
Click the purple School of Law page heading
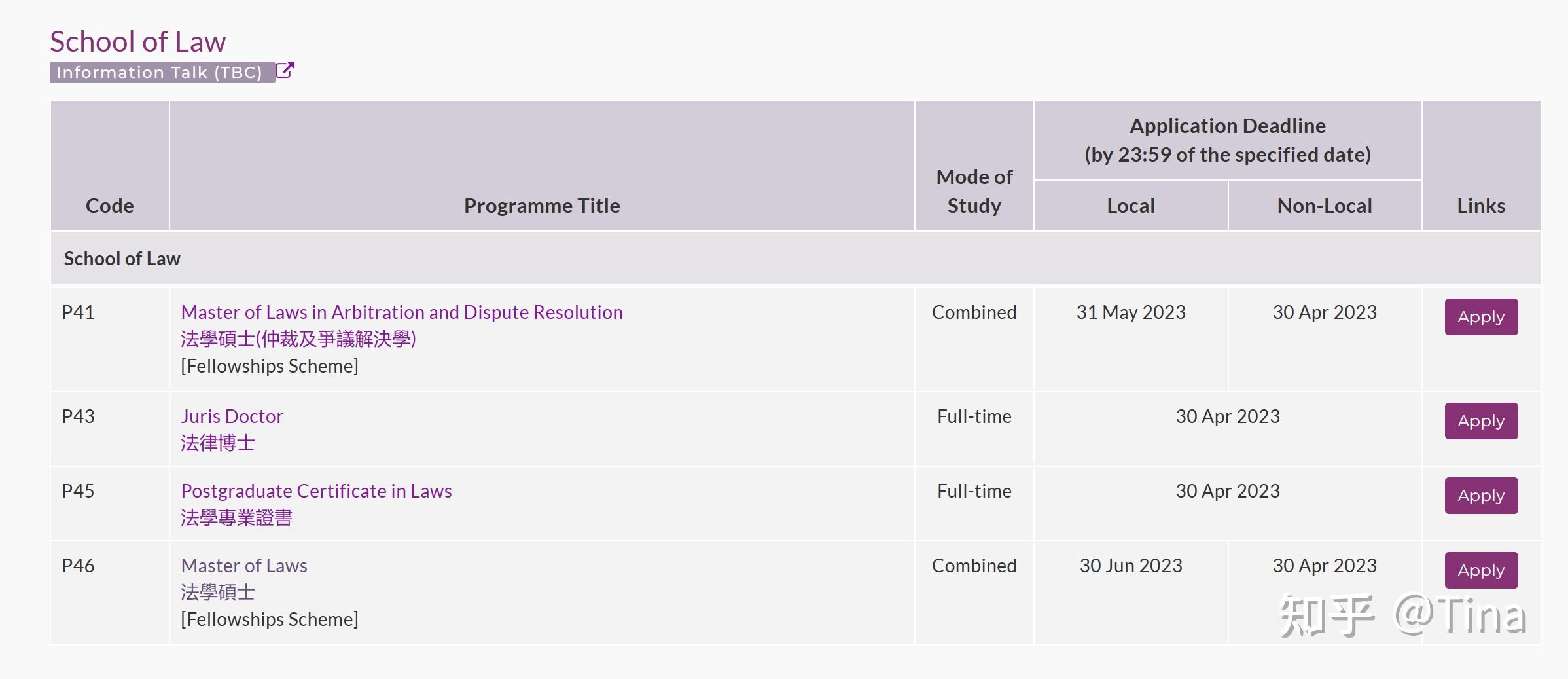[138, 42]
